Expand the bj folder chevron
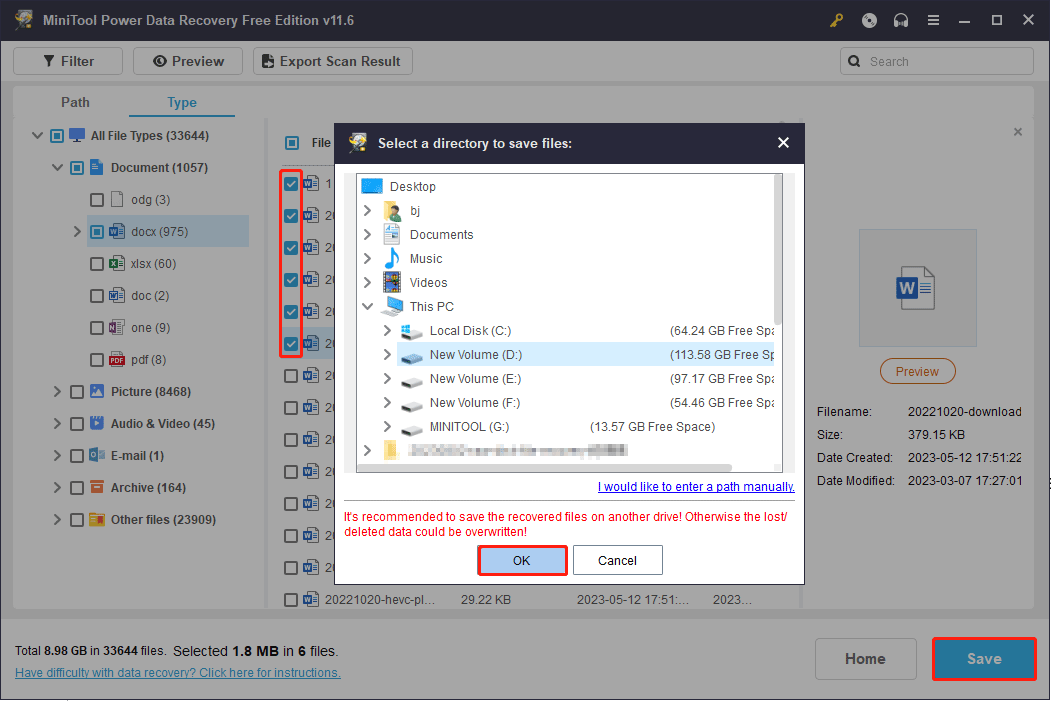Screen dimensions: 1051x701 pyautogui.click(x=367, y=210)
